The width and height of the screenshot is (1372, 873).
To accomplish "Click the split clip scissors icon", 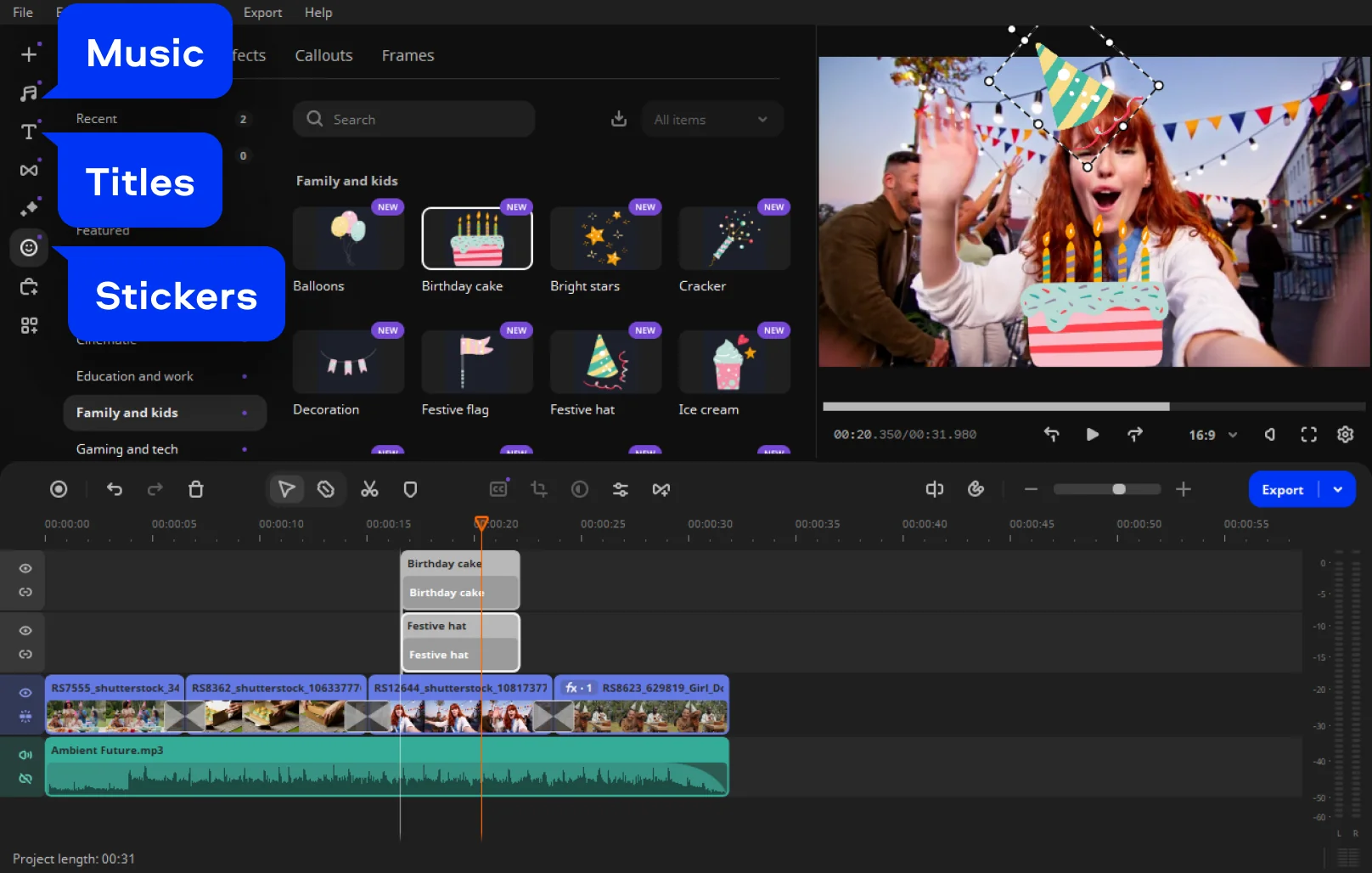I will tap(369, 489).
